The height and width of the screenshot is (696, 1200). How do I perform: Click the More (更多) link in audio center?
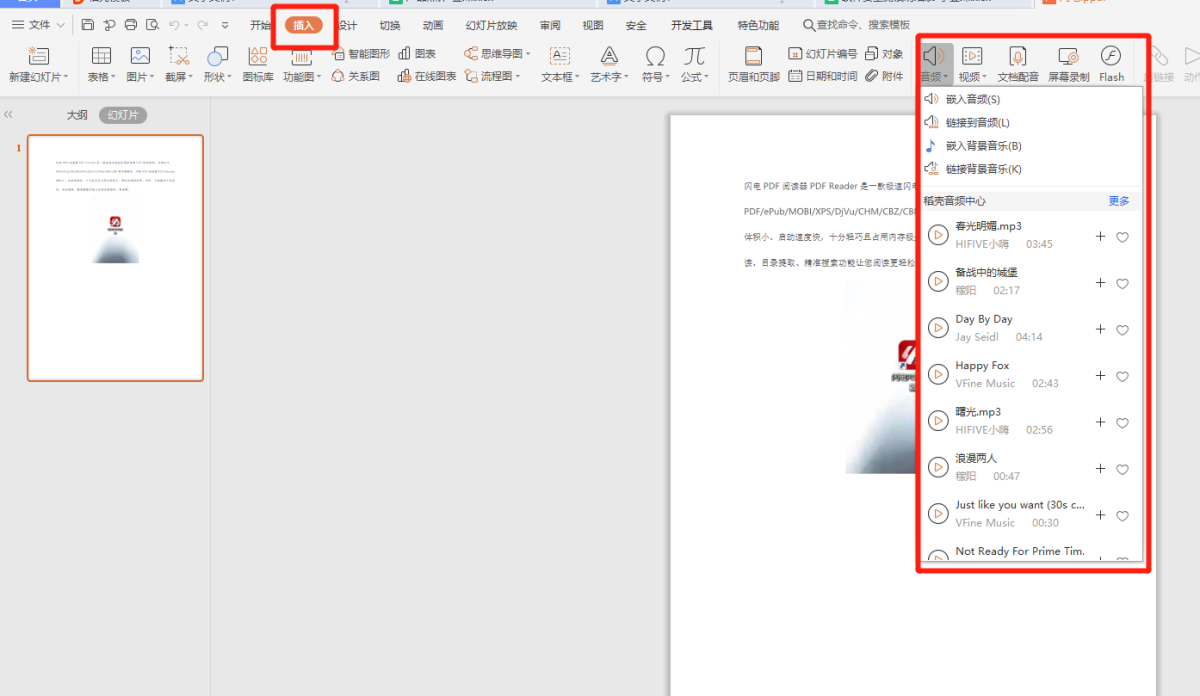pos(1119,201)
